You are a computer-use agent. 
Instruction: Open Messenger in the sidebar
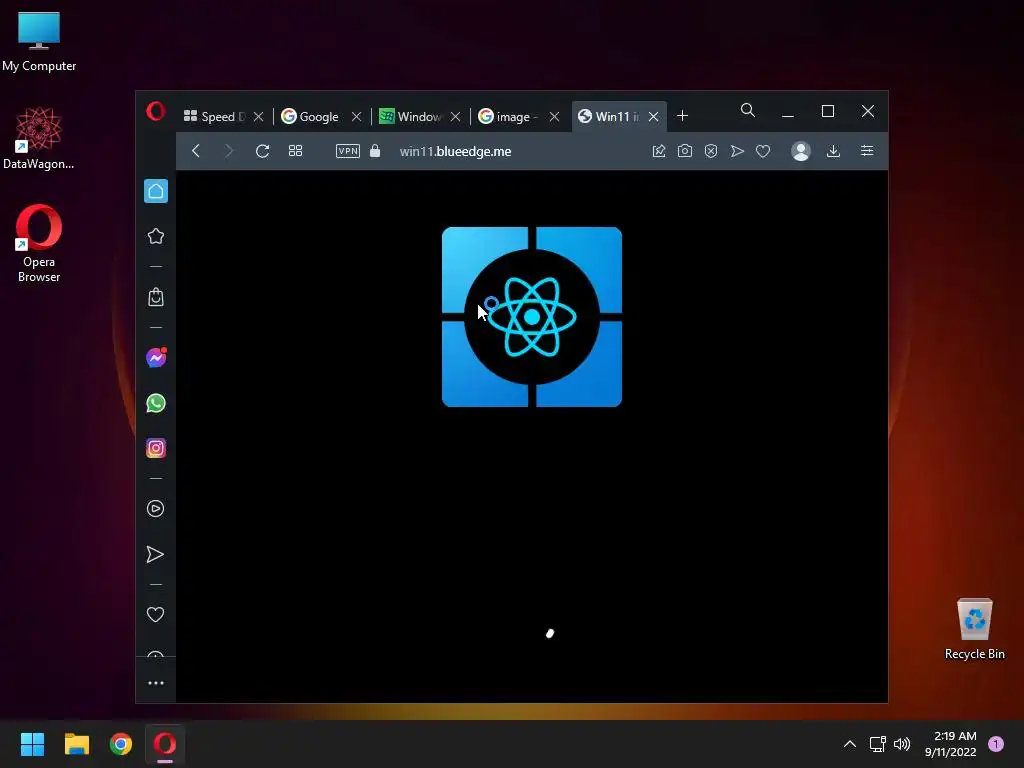coord(156,358)
